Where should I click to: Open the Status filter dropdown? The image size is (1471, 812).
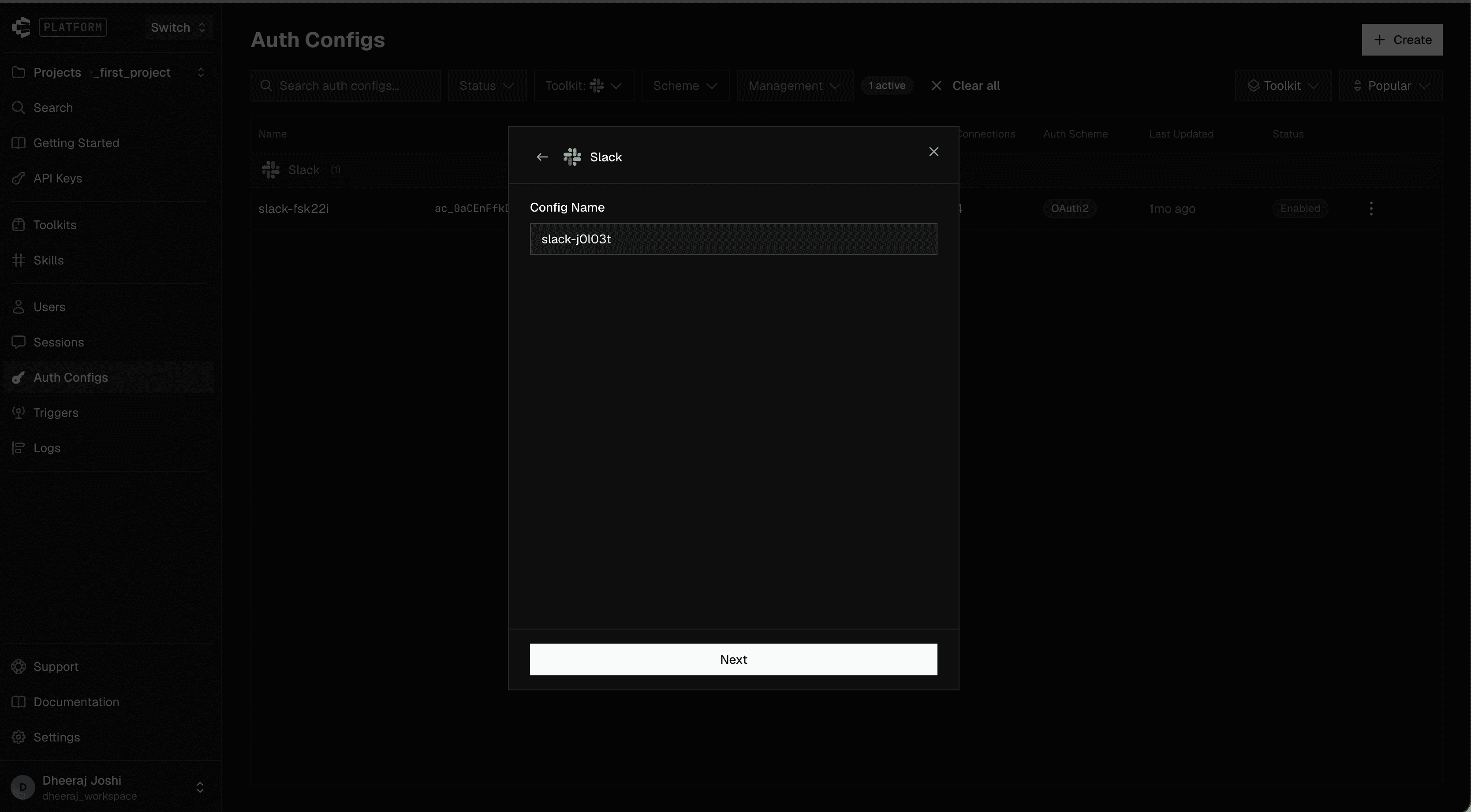point(486,86)
